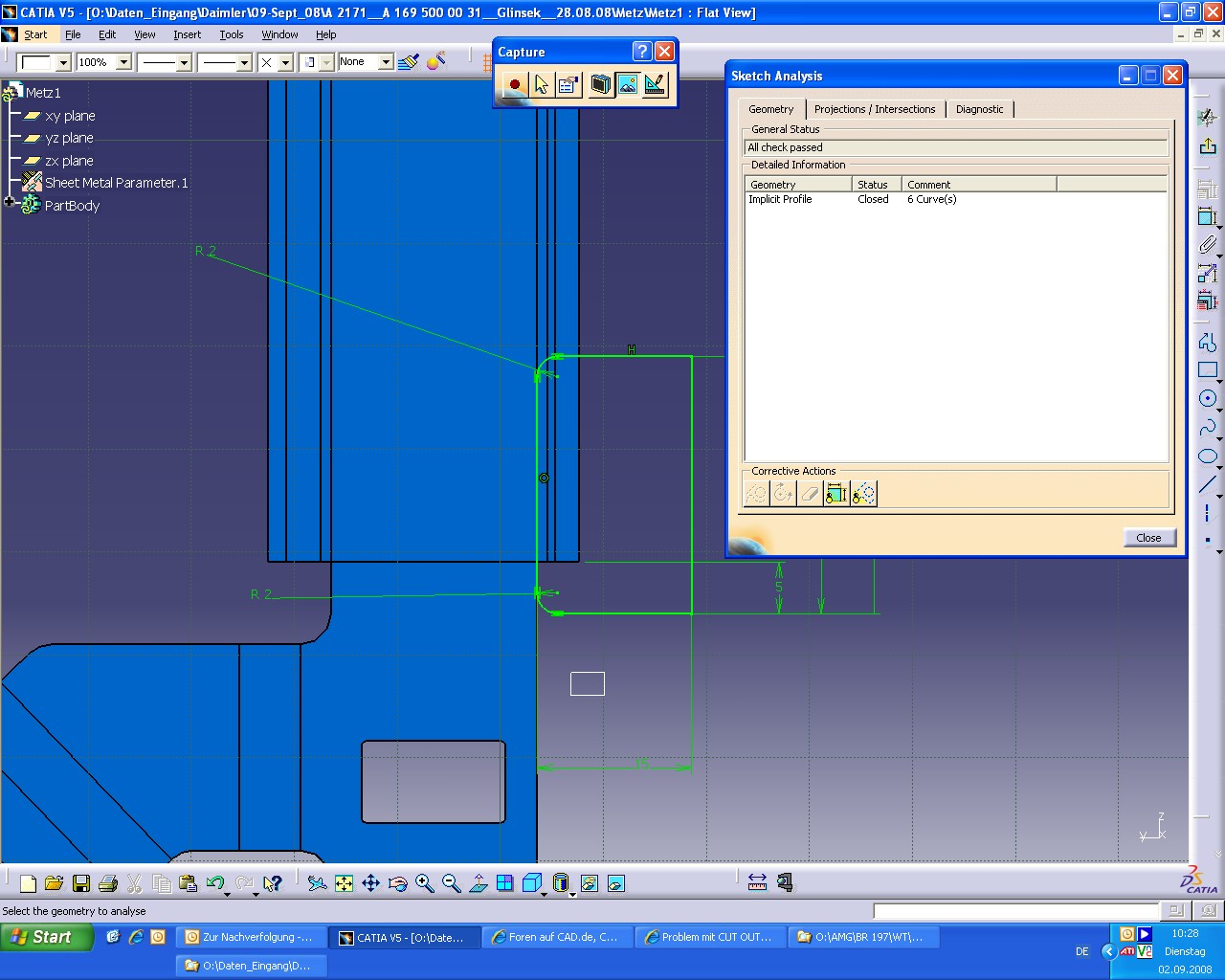
Task: Click the command input field in status bar
Action: 1015,911
